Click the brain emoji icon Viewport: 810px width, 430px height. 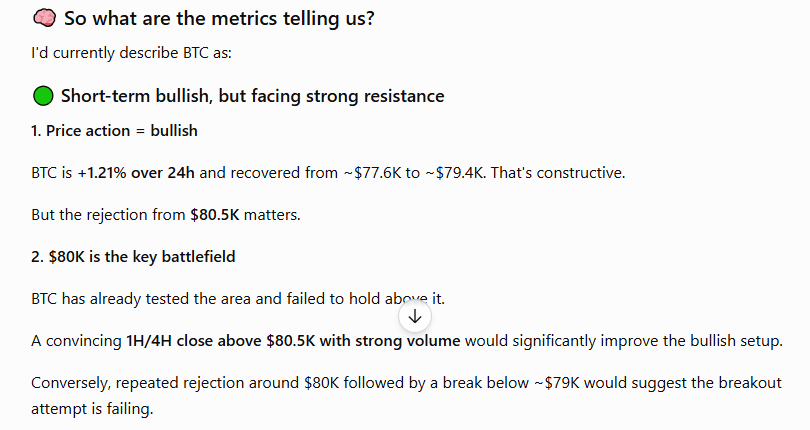(x=44, y=18)
